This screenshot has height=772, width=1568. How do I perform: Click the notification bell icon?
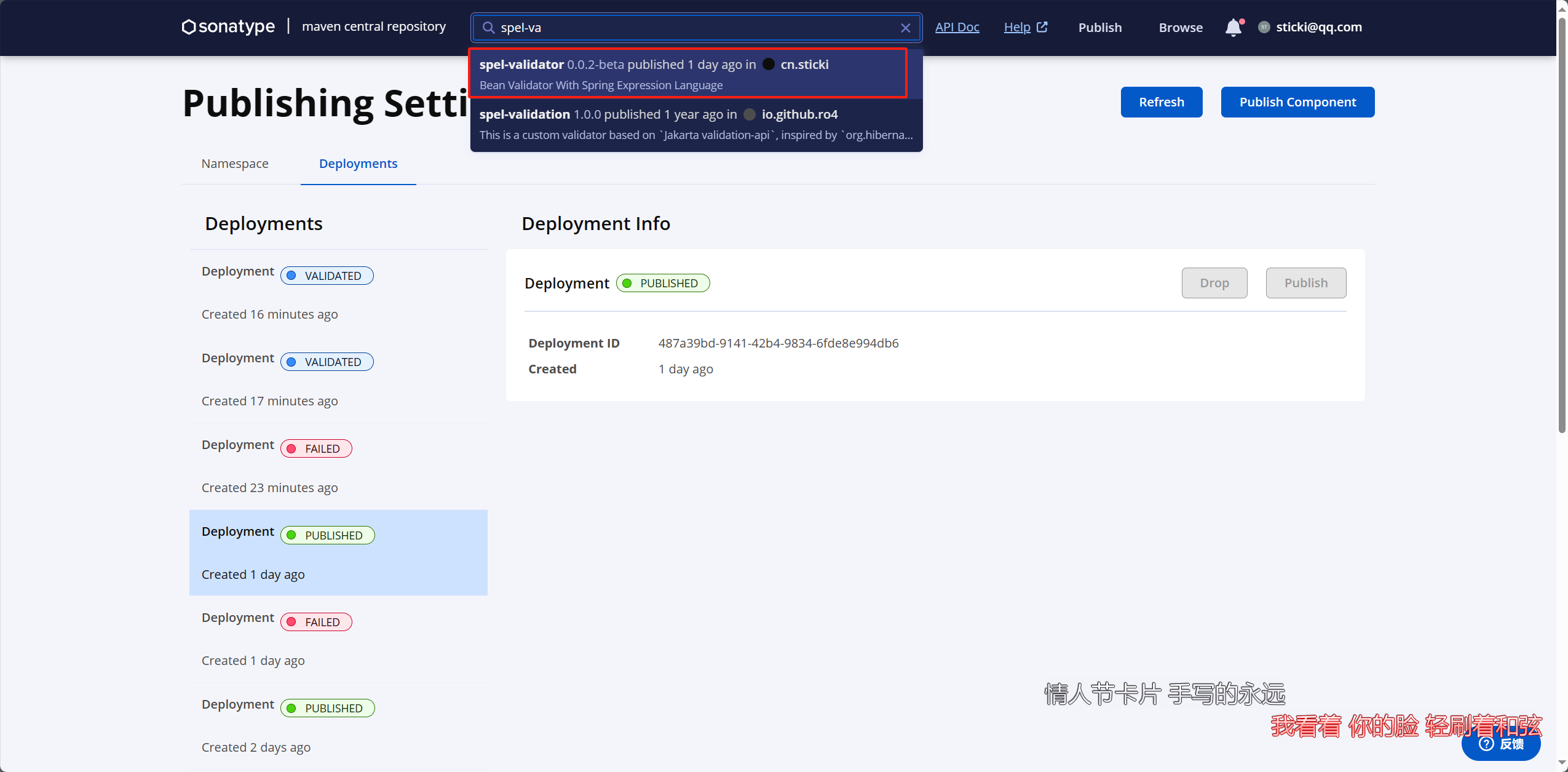pos(1233,27)
